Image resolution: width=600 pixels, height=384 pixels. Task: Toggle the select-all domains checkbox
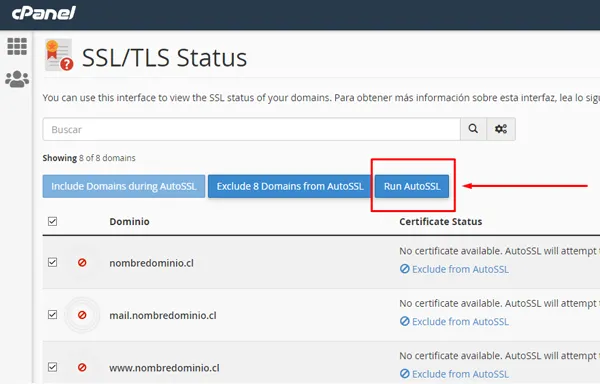(x=52, y=221)
